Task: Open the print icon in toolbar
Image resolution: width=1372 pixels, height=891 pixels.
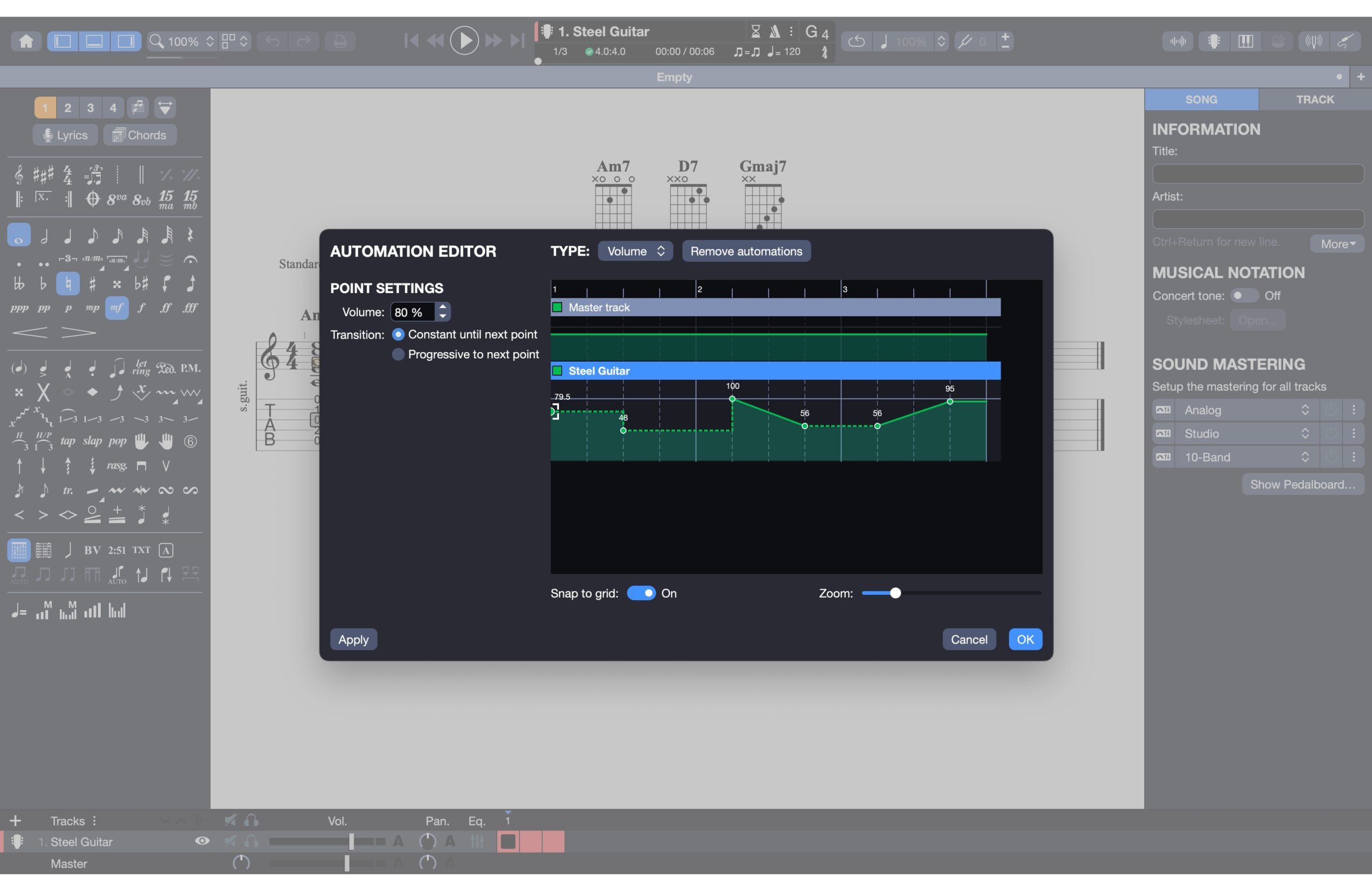Action: [x=340, y=41]
